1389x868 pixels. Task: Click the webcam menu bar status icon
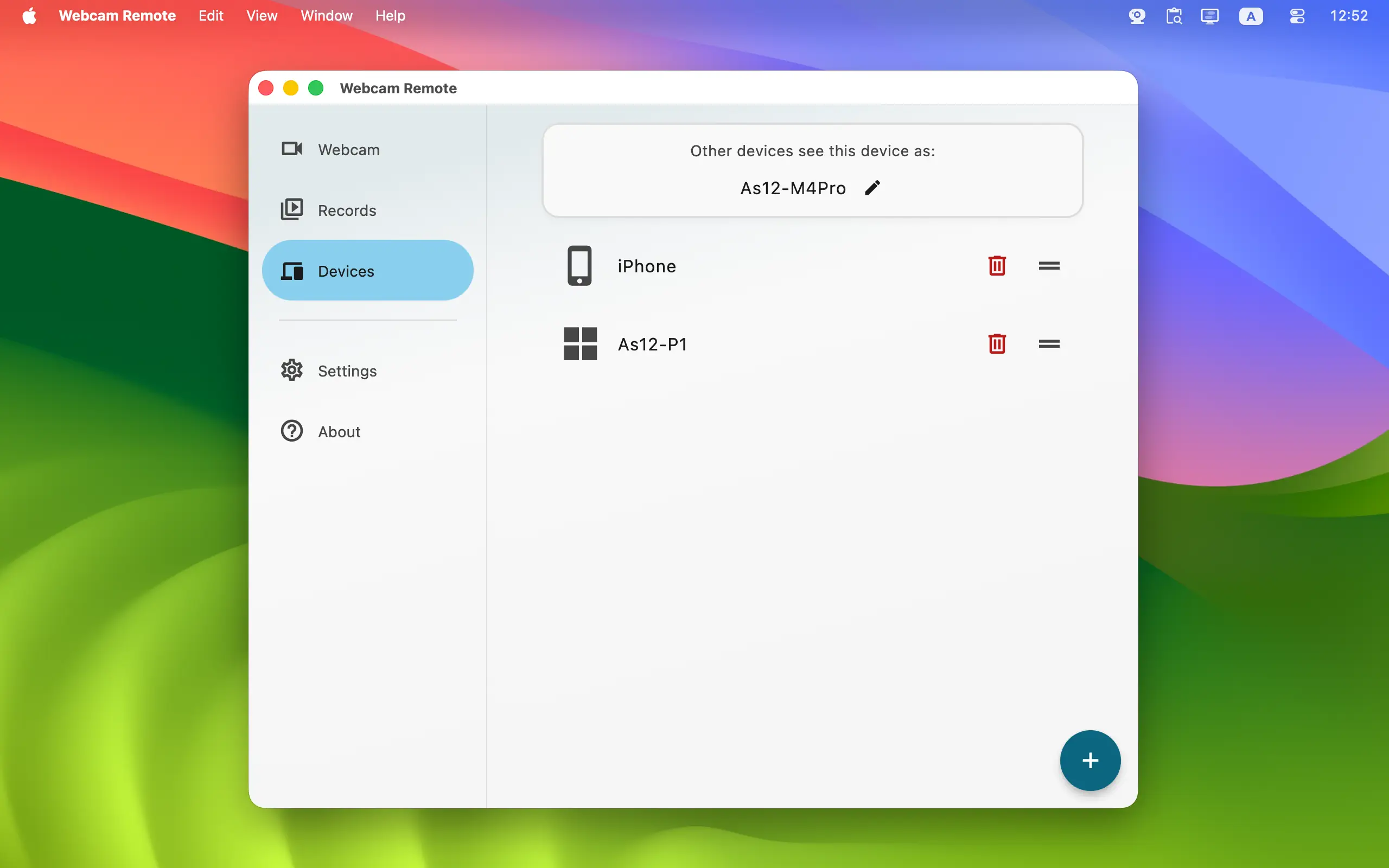pos(1137,16)
